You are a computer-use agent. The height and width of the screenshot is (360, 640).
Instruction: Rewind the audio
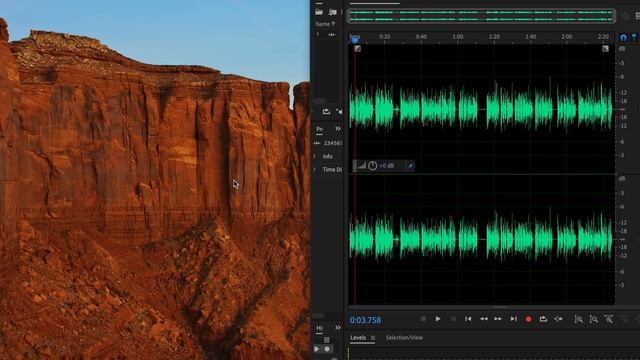click(x=483, y=319)
